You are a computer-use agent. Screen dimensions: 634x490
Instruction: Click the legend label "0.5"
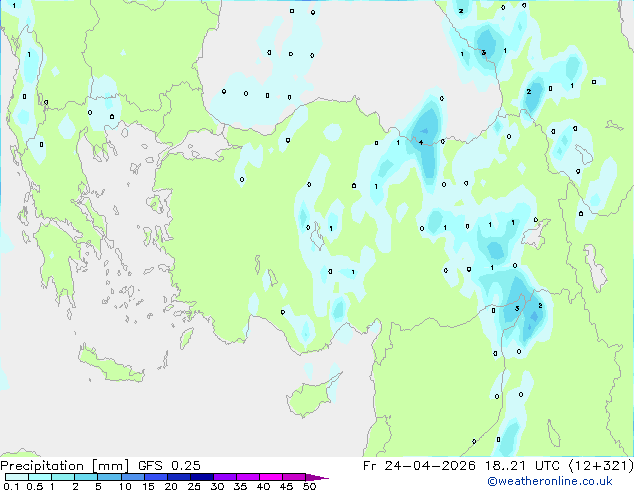point(35,486)
